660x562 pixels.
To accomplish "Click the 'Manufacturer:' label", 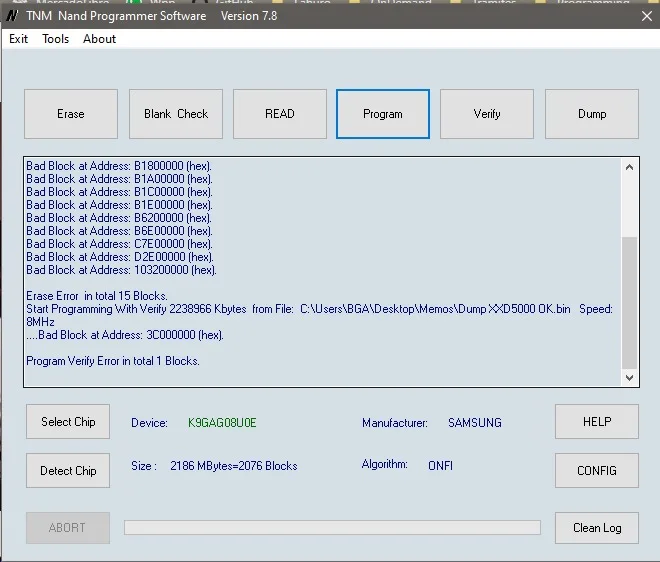I will [x=395, y=423].
